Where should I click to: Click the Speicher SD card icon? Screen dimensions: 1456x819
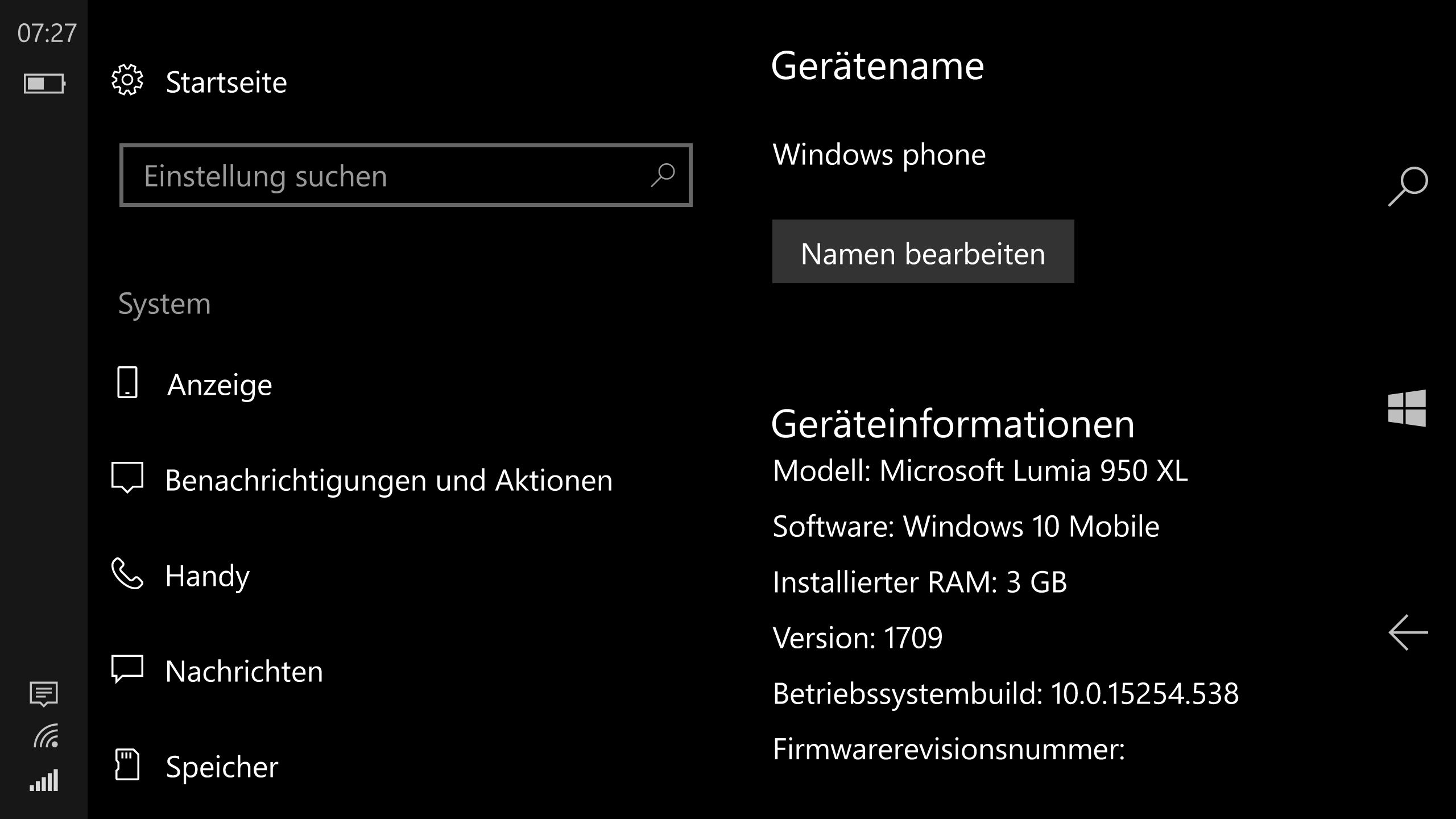click(127, 764)
